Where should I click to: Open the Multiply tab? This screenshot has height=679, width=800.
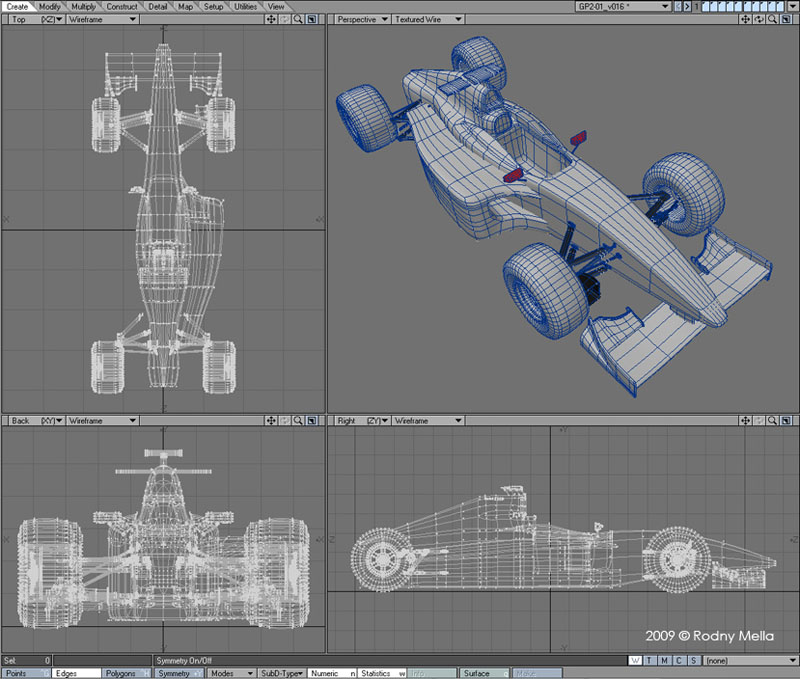tap(84, 6)
